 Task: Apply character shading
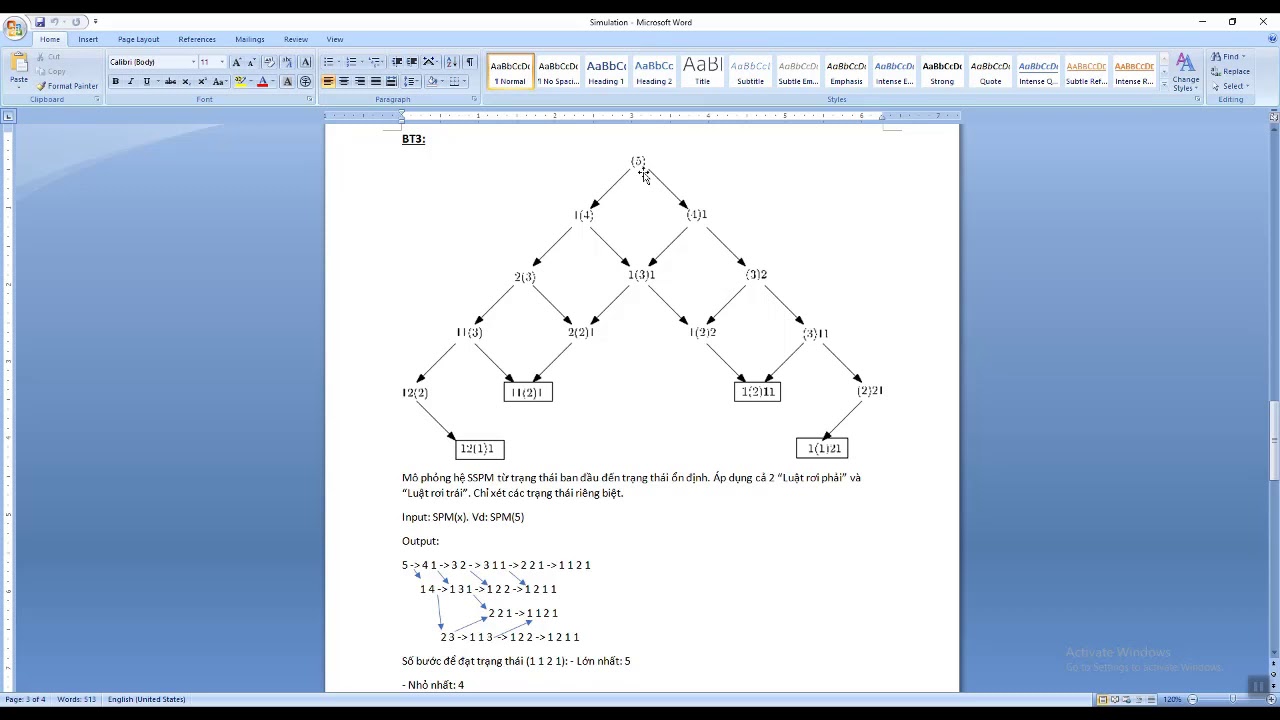click(288, 82)
